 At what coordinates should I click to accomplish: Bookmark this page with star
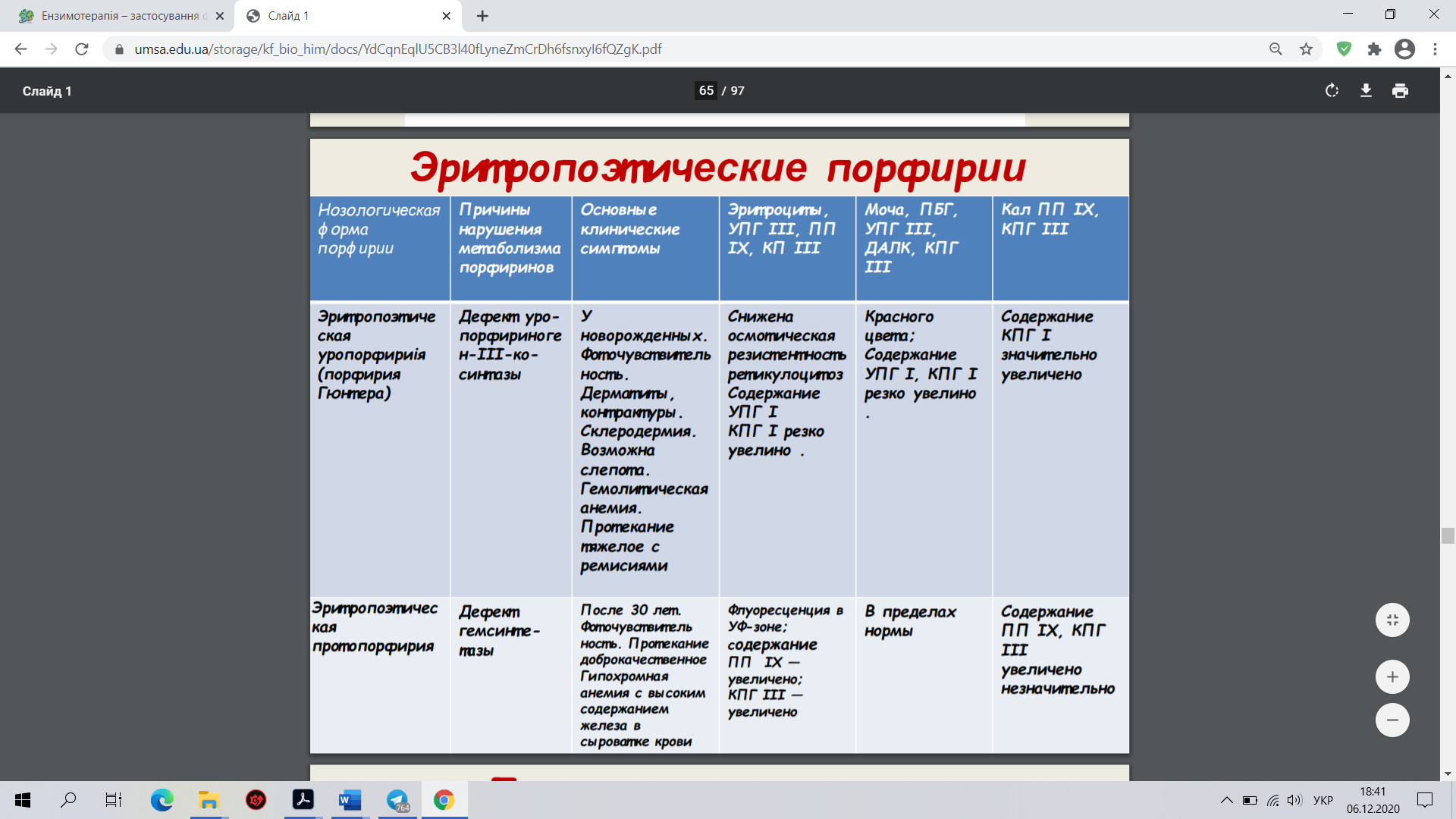(x=1306, y=49)
